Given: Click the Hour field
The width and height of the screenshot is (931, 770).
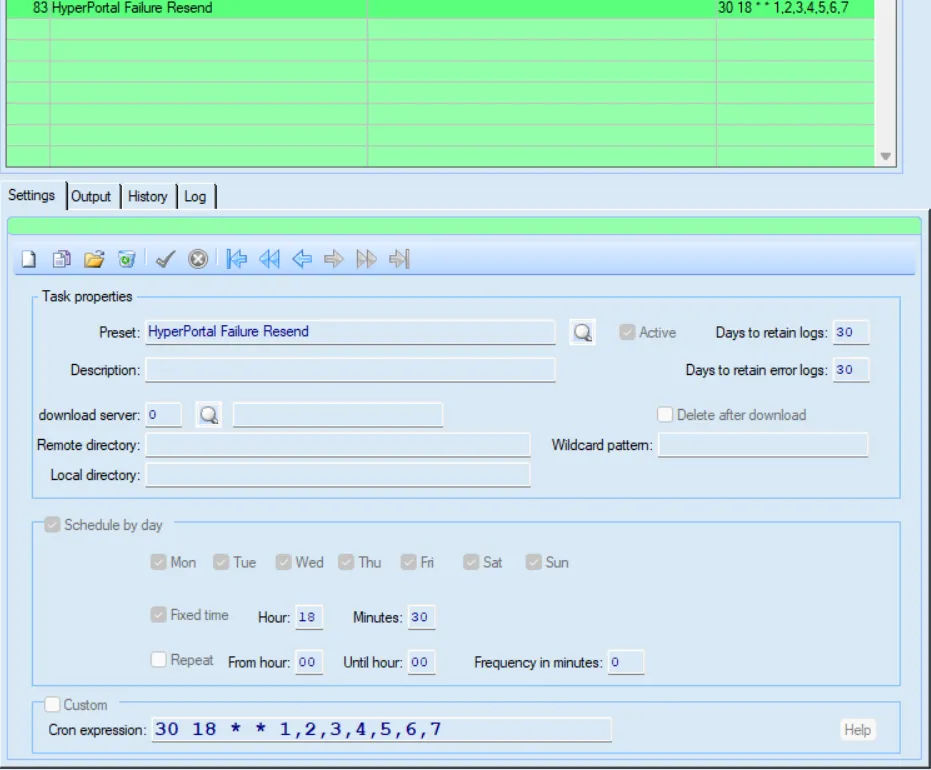Looking at the screenshot, I should 309,617.
